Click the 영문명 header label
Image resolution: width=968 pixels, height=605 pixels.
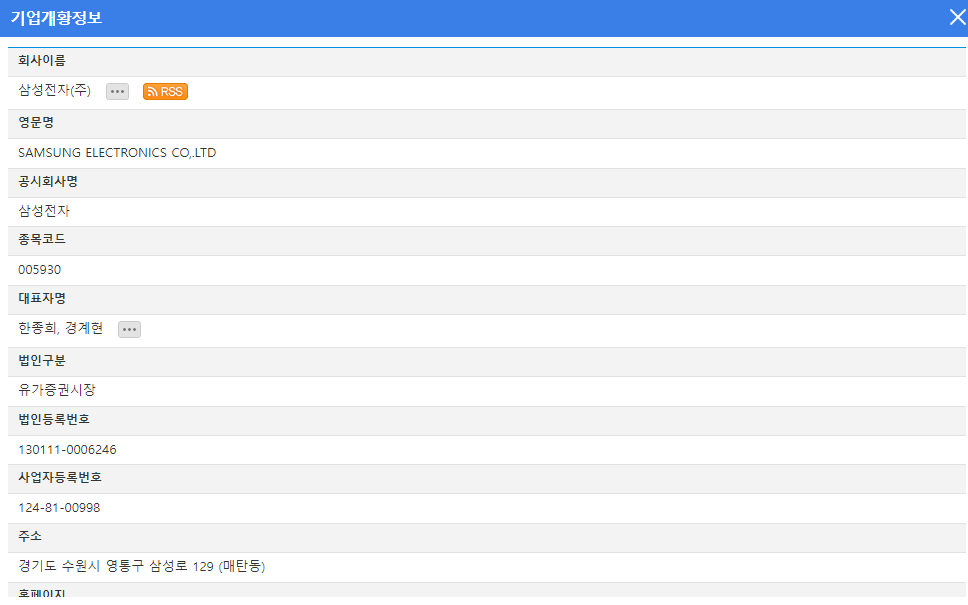point(36,122)
